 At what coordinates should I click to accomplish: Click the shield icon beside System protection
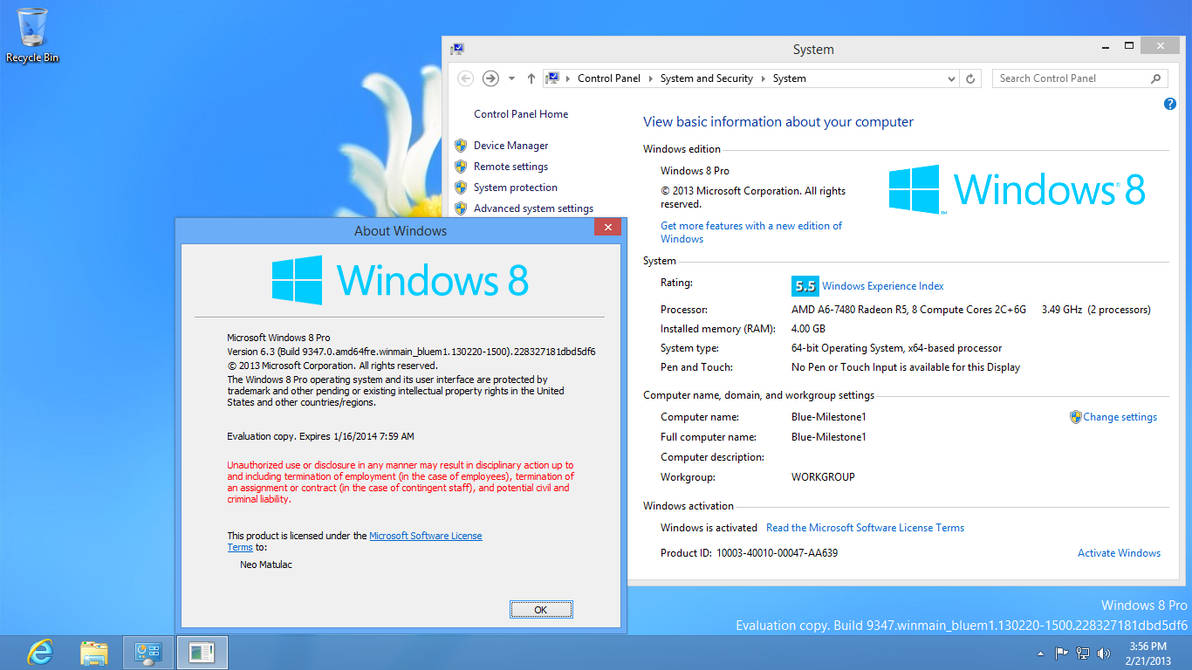pyautogui.click(x=461, y=187)
